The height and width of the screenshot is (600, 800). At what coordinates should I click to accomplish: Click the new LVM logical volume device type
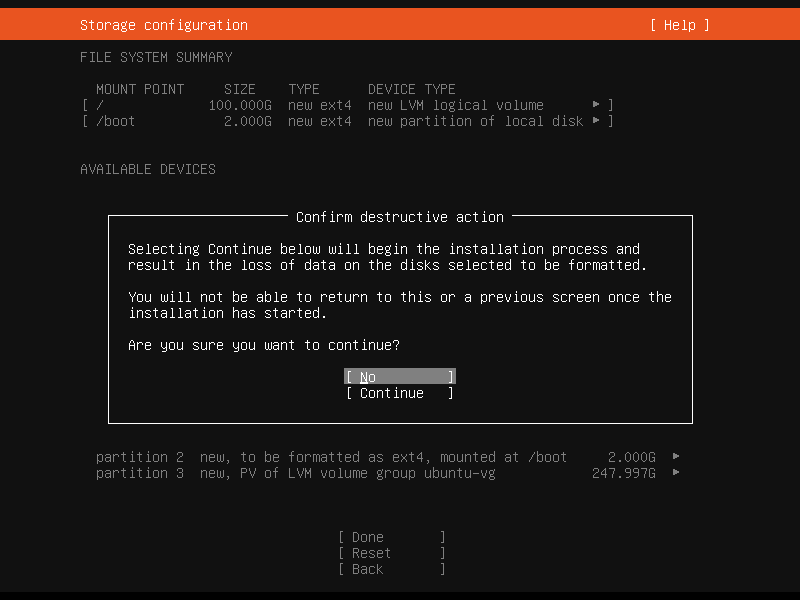pyautogui.click(x=455, y=105)
